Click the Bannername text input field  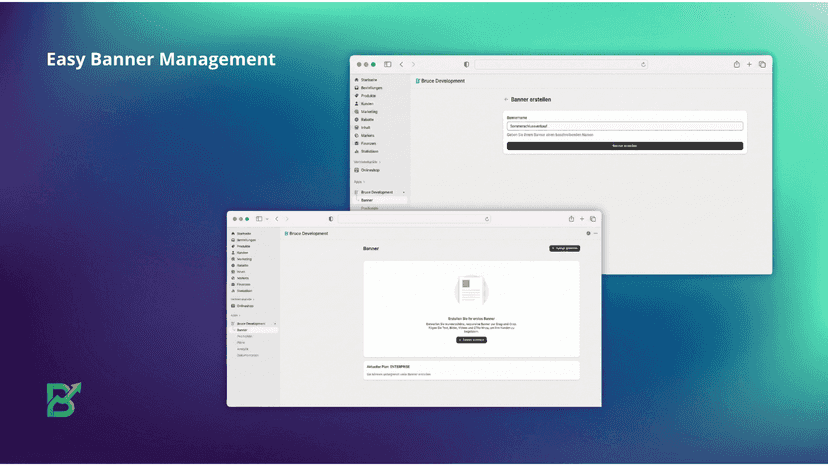click(x=625, y=126)
